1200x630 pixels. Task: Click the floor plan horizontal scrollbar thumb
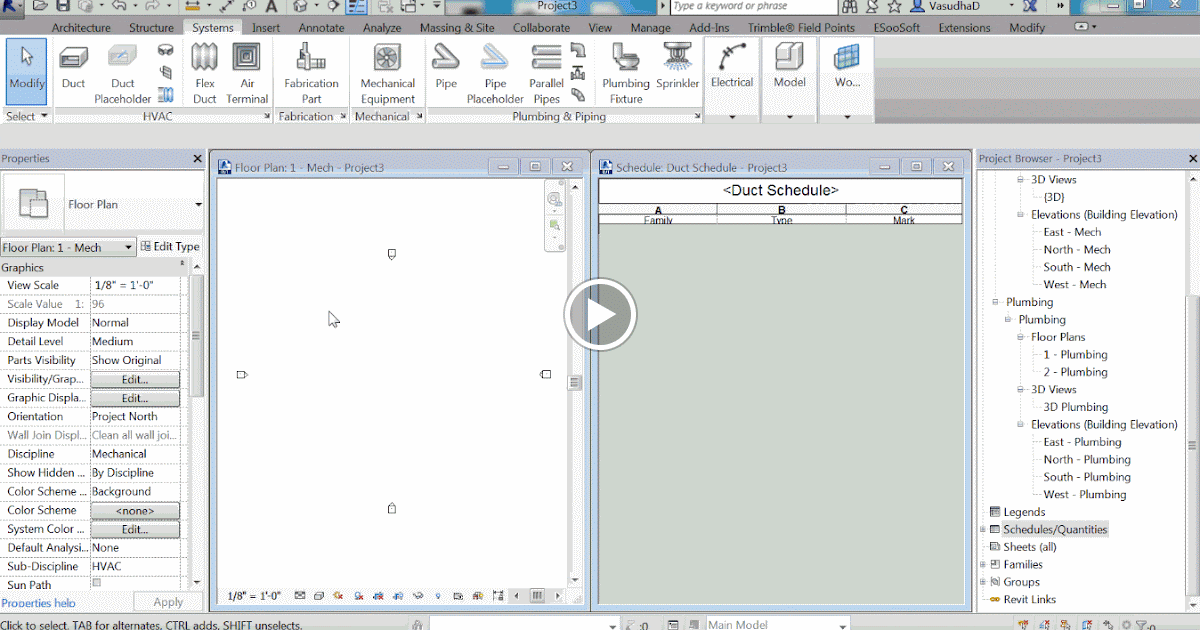[537, 596]
